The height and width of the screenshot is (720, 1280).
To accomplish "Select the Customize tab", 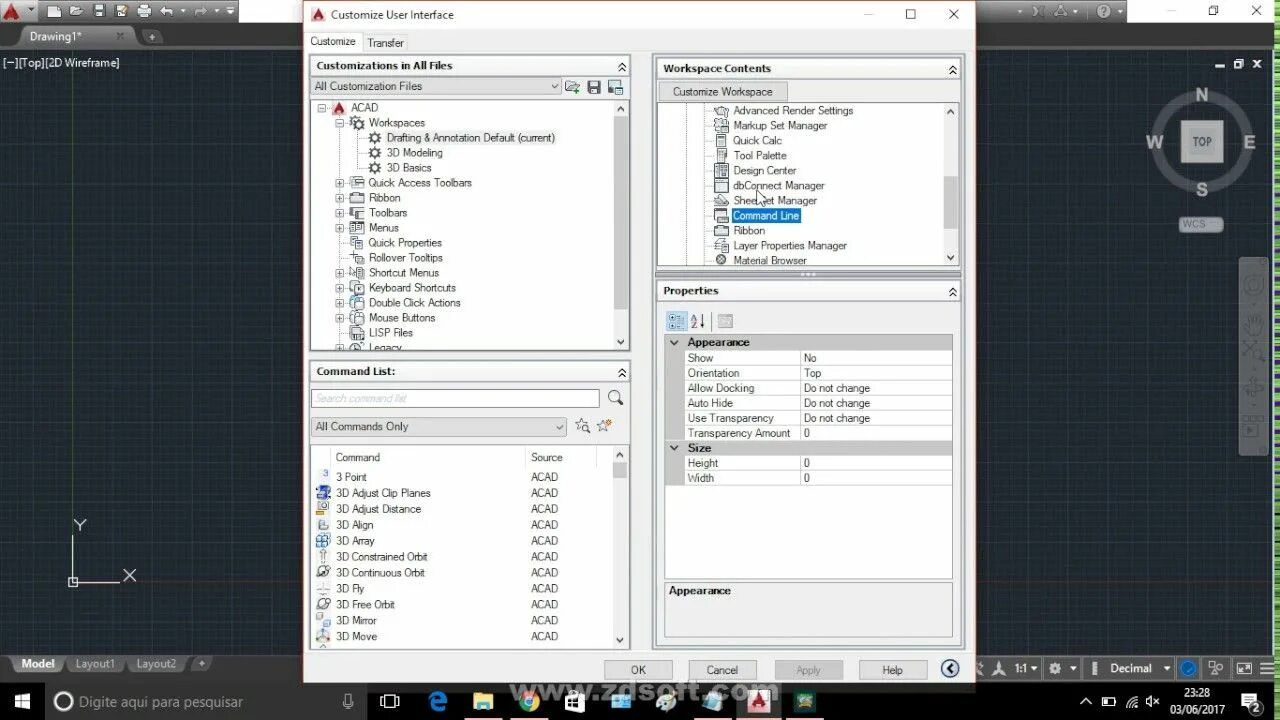I will click(333, 41).
